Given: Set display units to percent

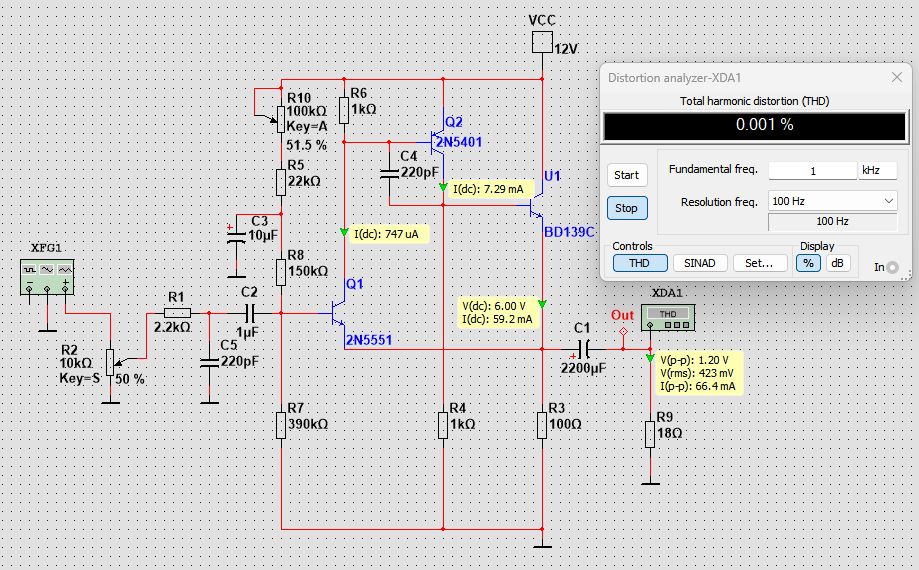Looking at the screenshot, I should click(808, 263).
